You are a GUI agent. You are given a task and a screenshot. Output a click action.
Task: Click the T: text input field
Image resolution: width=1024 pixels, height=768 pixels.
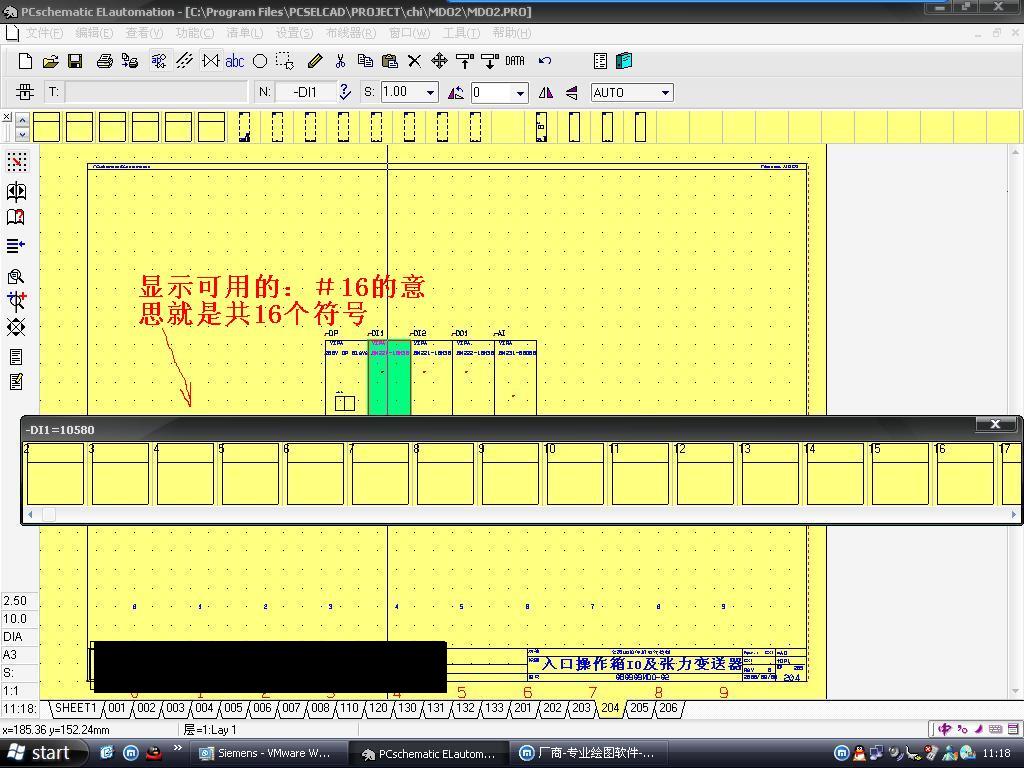pos(157,92)
